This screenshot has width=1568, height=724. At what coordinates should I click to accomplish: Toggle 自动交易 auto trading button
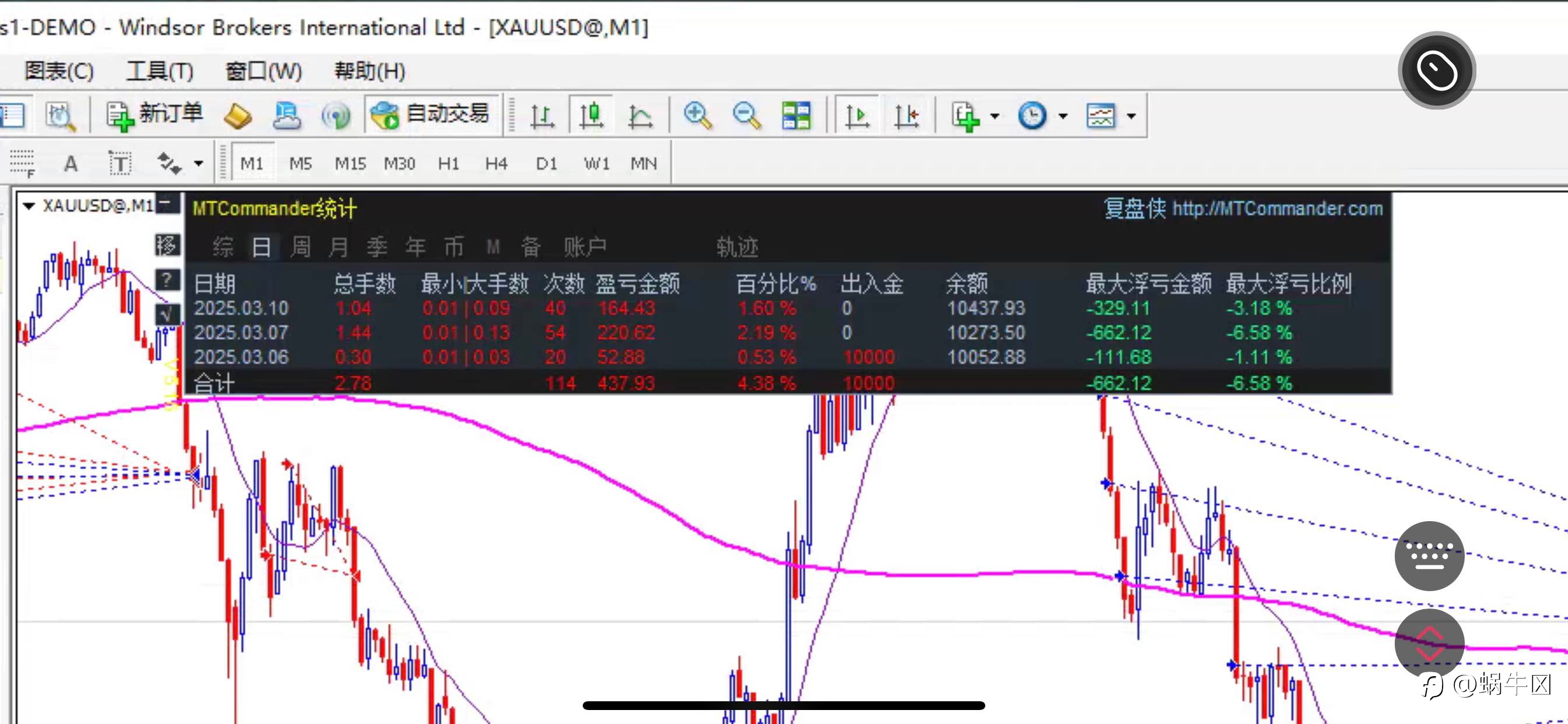coord(432,114)
